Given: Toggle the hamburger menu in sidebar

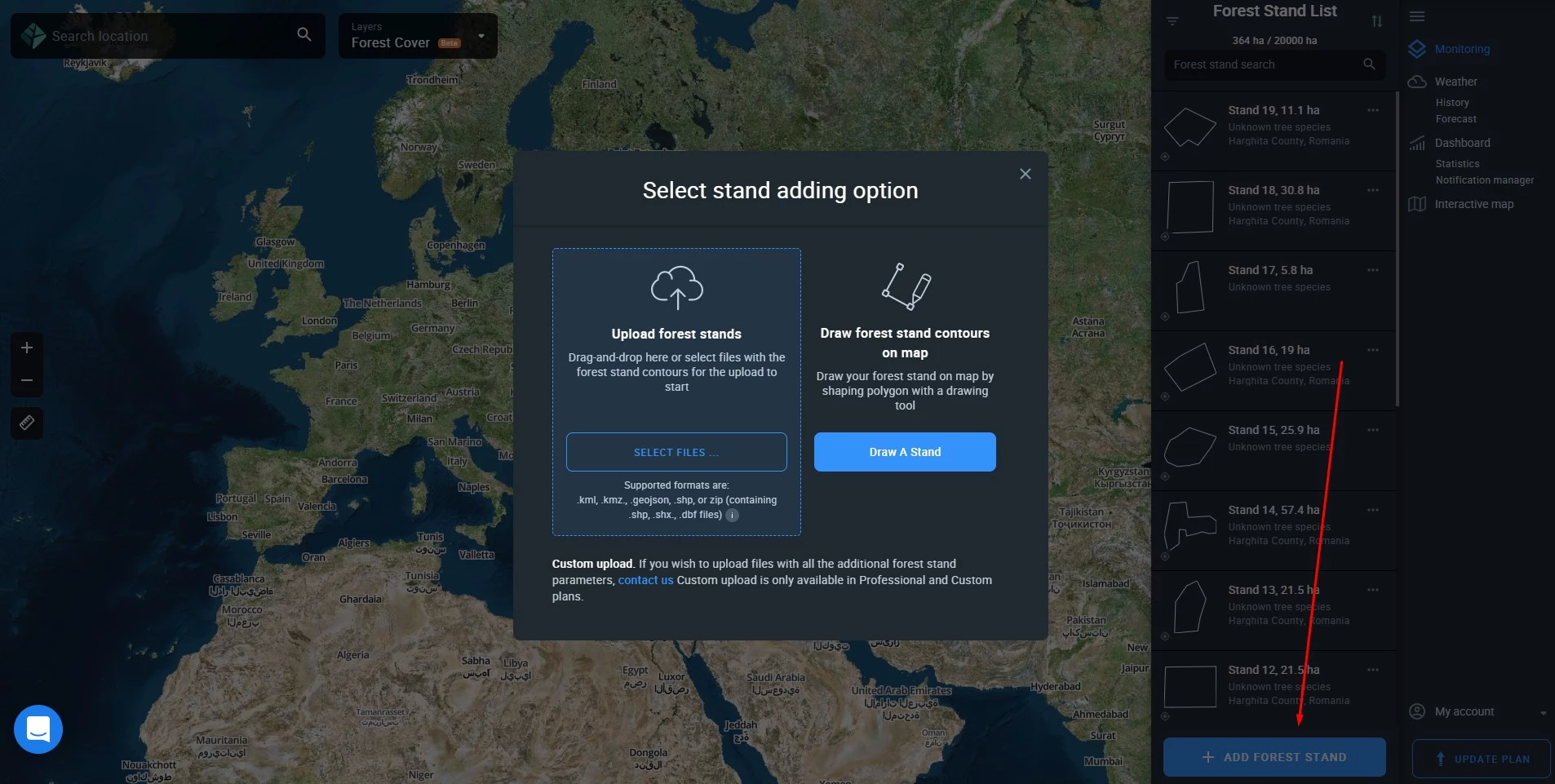Looking at the screenshot, I should 1417,16.
